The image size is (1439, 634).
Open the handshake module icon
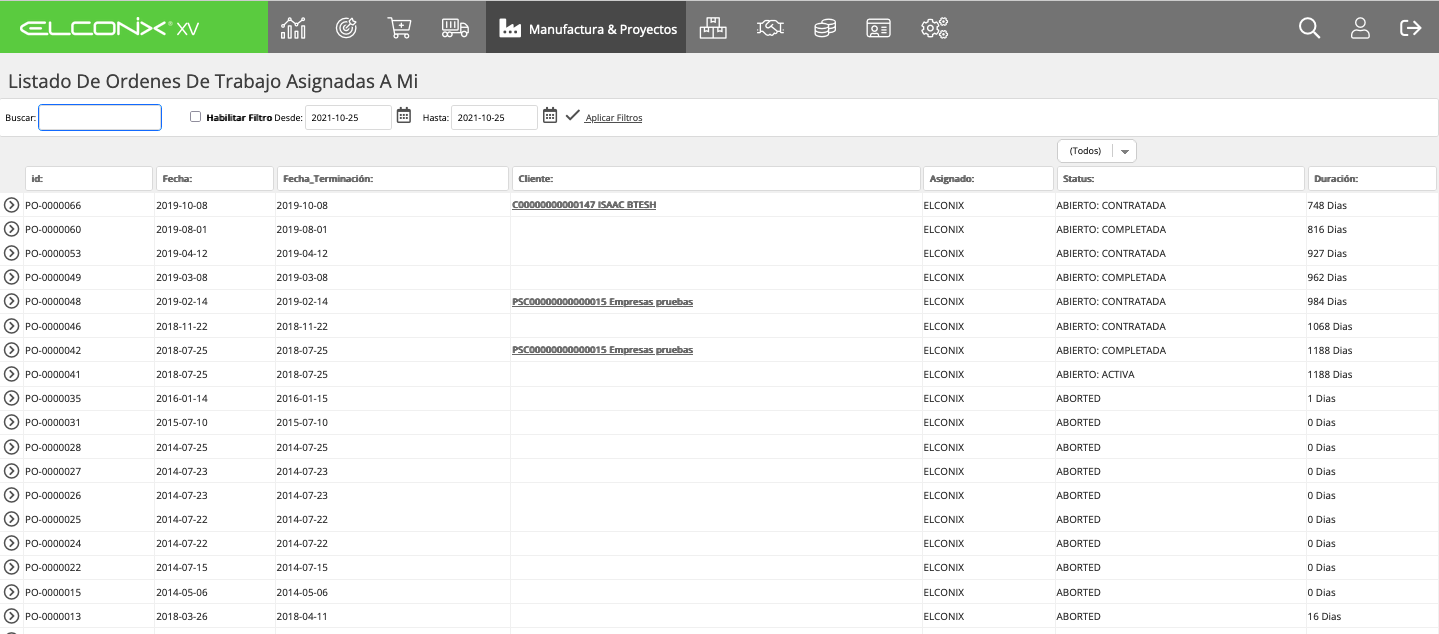[x=770, y=28]
